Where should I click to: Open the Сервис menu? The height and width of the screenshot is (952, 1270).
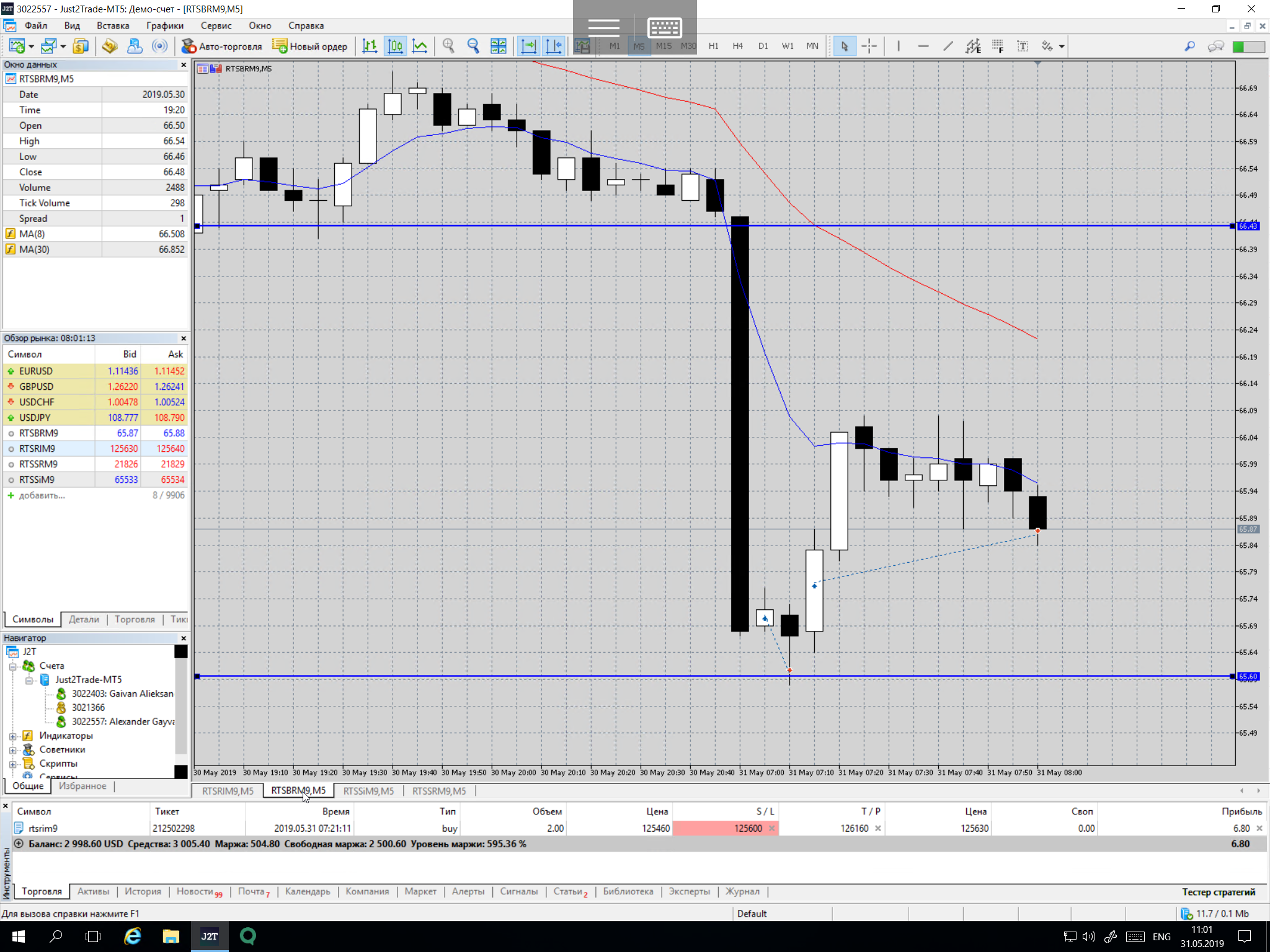216,25
